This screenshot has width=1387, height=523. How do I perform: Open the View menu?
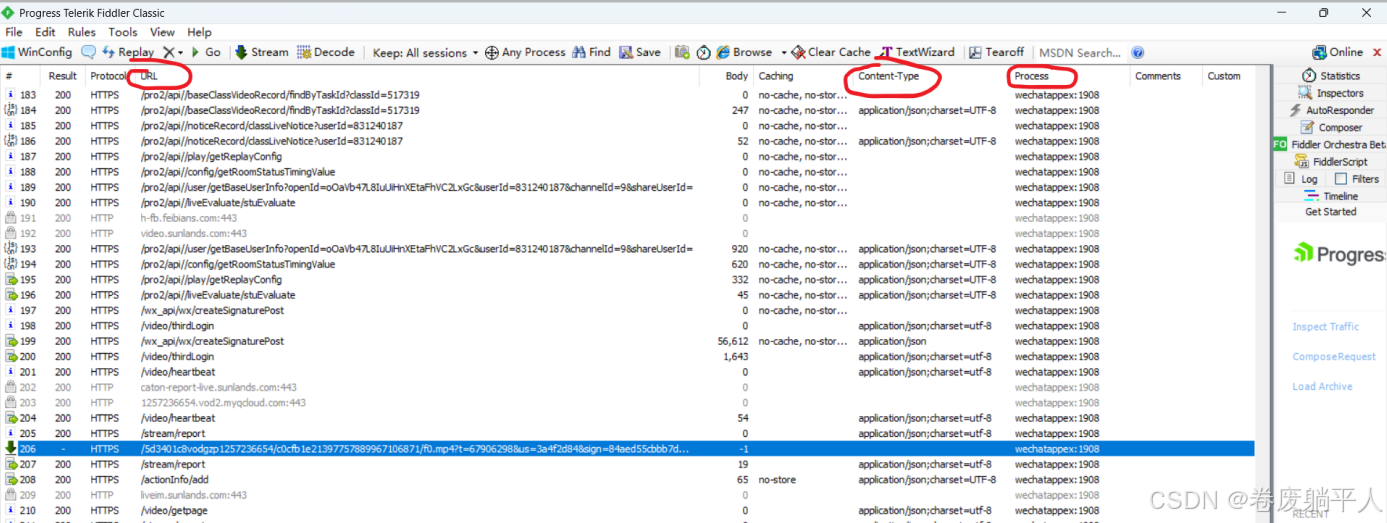(x=162, y=32)
